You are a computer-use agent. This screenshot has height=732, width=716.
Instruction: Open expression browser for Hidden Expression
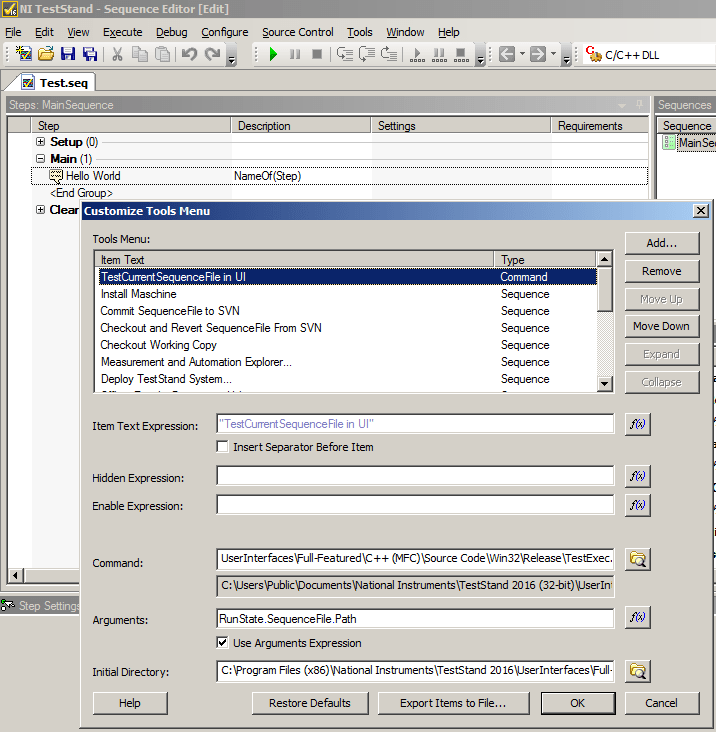[x=638, y=476]
